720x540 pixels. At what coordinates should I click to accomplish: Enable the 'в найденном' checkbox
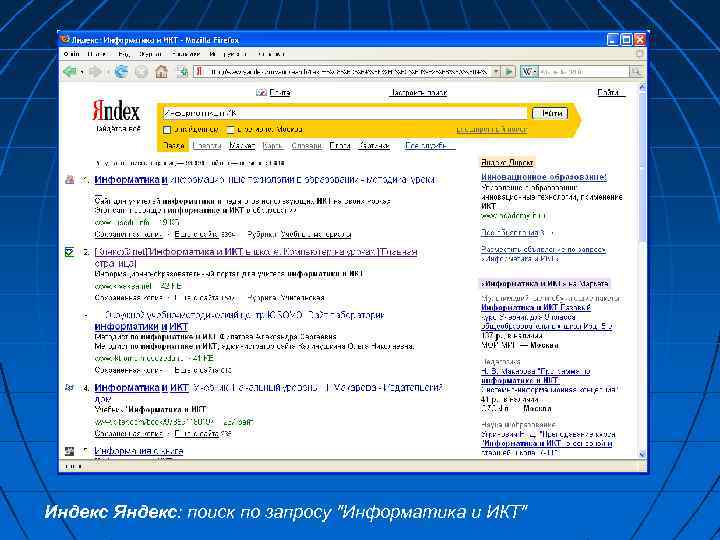(167, 130)
